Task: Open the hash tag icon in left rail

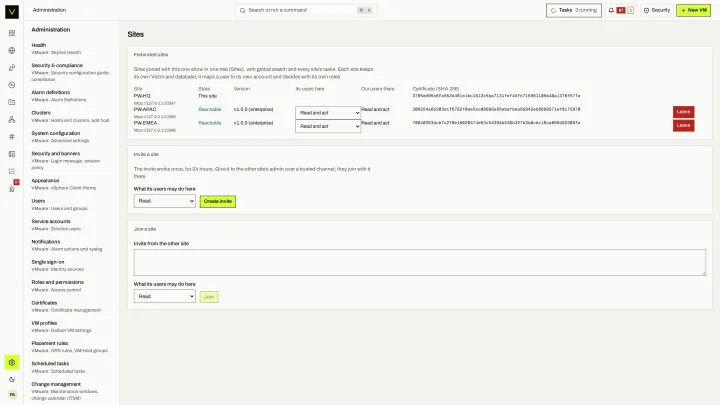Action: pyautogui.click(x=12, y=136)
